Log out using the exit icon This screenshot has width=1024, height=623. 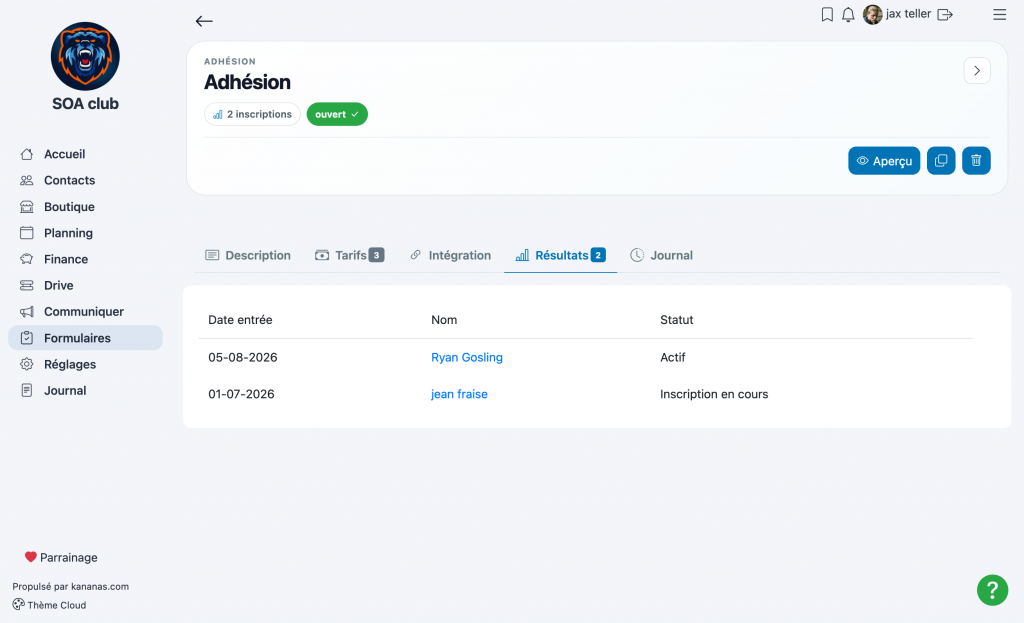pos(945,14)
